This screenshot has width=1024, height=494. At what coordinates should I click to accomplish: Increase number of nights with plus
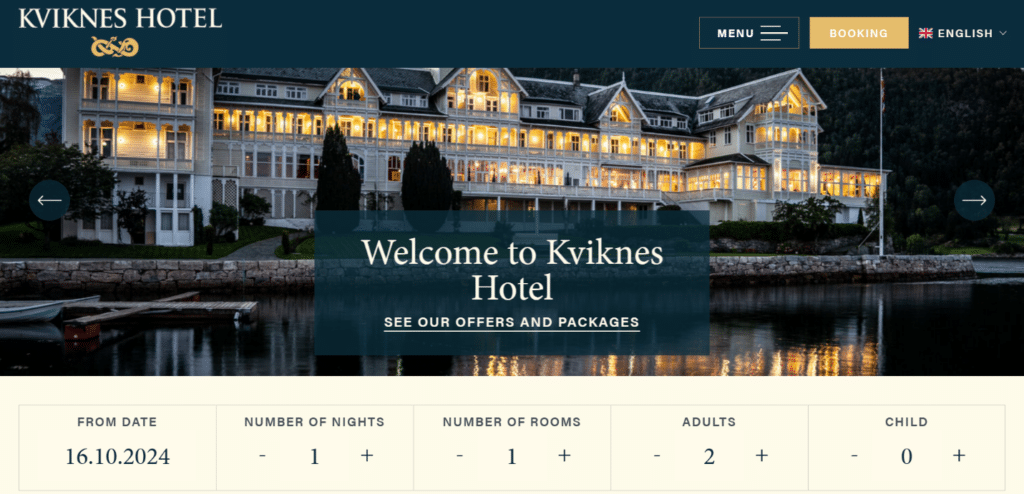367,455
